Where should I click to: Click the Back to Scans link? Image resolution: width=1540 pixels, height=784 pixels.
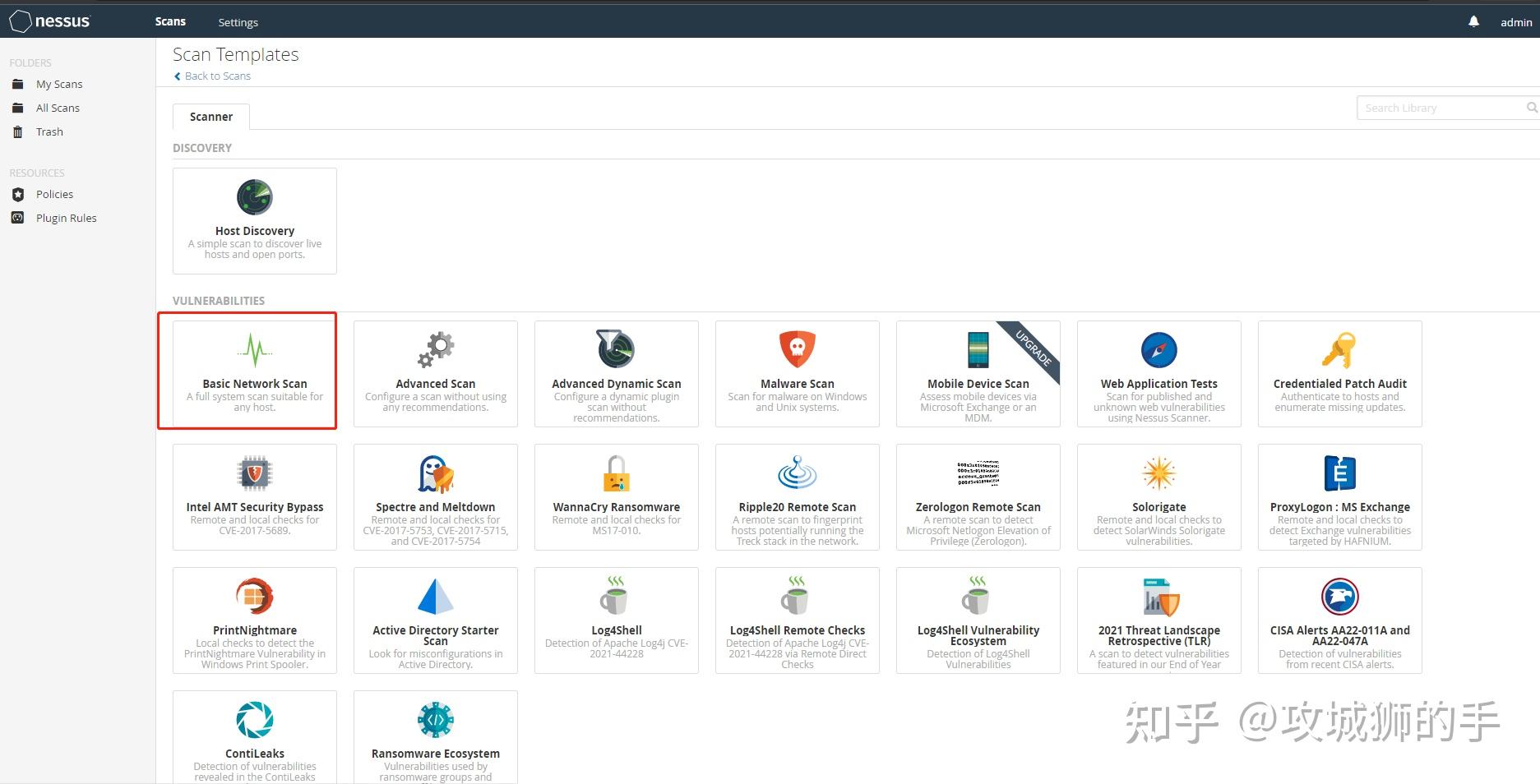pos(212,76)
